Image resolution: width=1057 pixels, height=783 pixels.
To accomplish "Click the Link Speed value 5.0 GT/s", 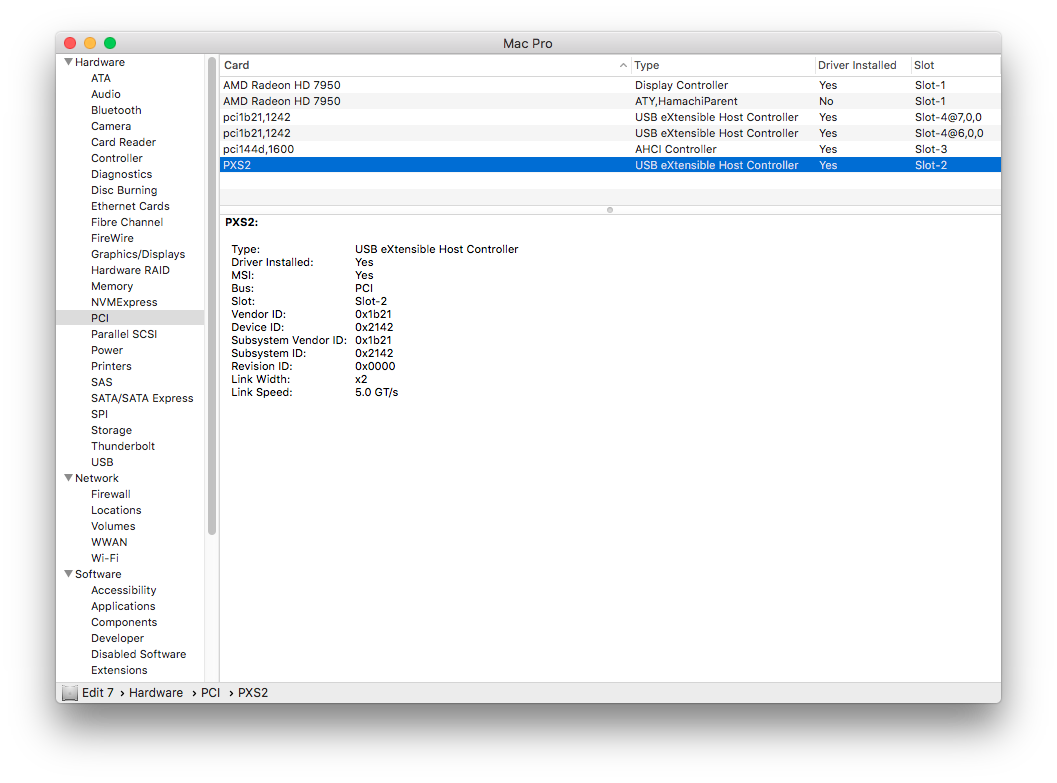I will tap(376, 392).
